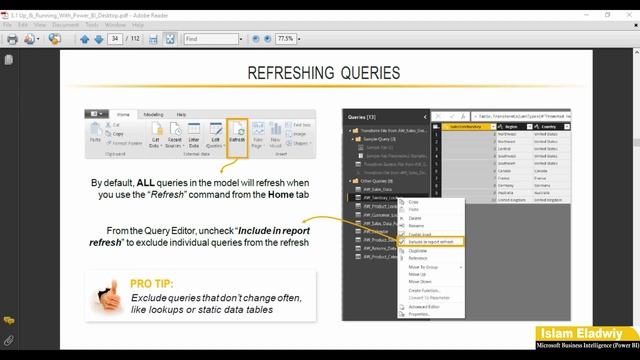This screenshot has width=640, height=360.
Task: Open the Edit menu
Action: point(22,25)
